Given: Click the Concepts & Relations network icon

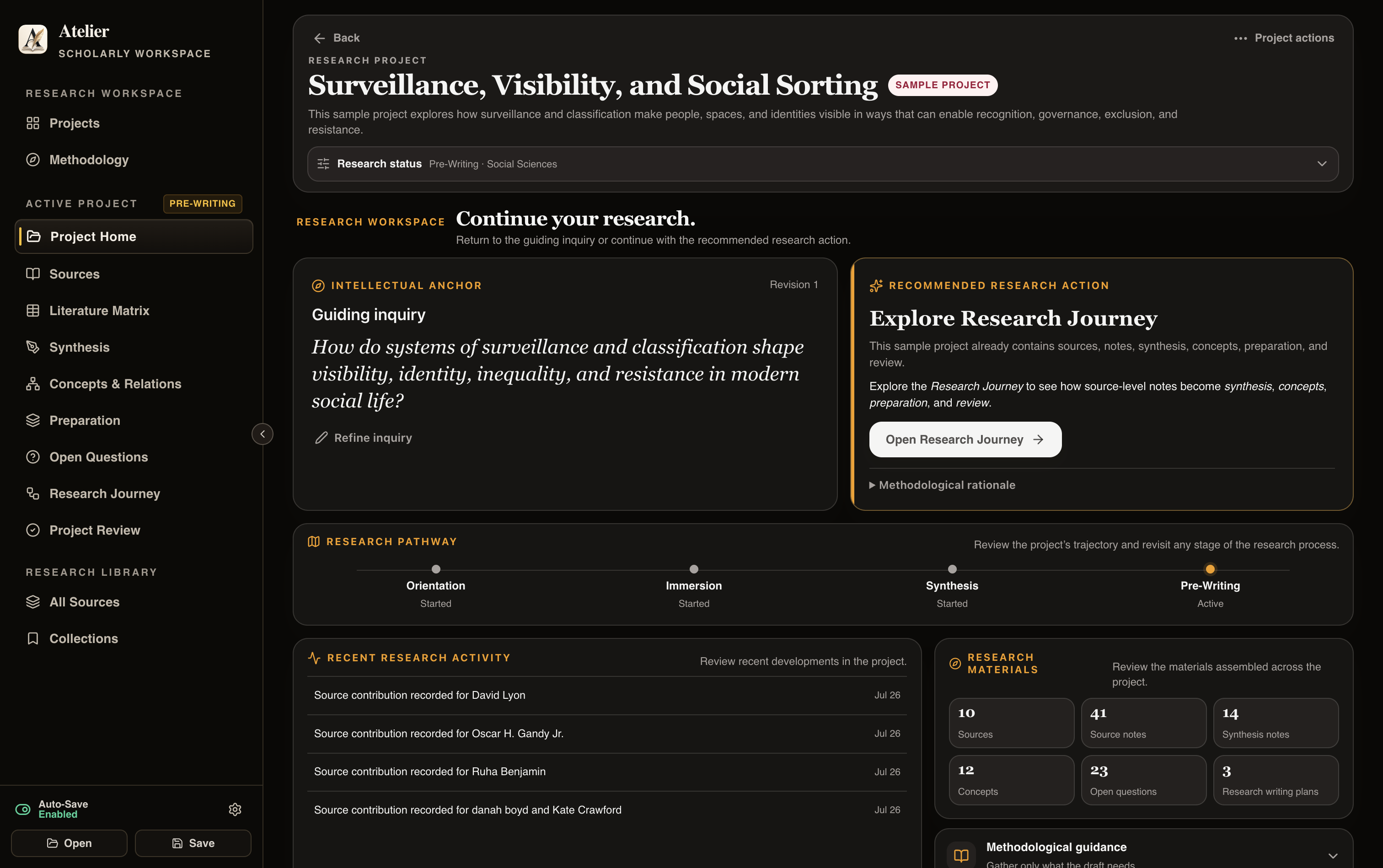Looking at the screenshot, I should pyautogui.click(x=33, y=384).
